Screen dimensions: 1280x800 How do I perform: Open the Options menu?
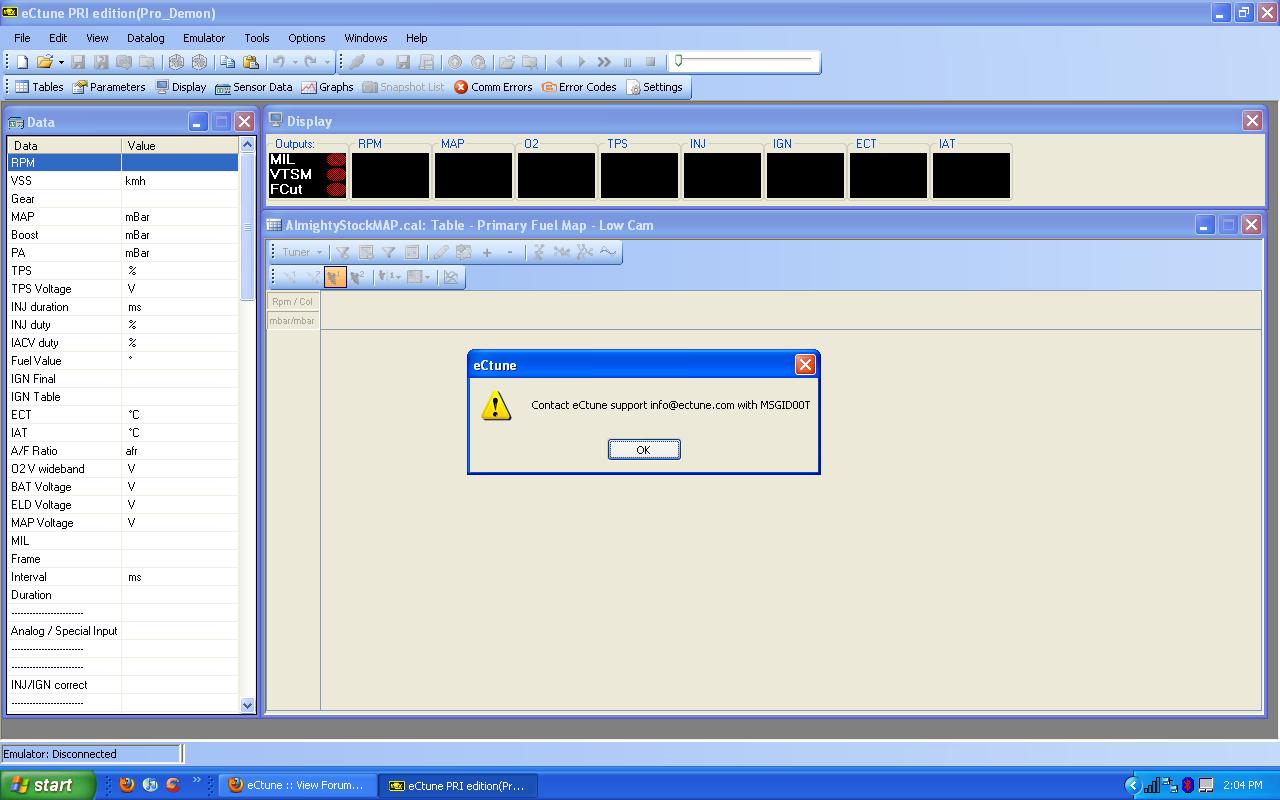(307, 38)
